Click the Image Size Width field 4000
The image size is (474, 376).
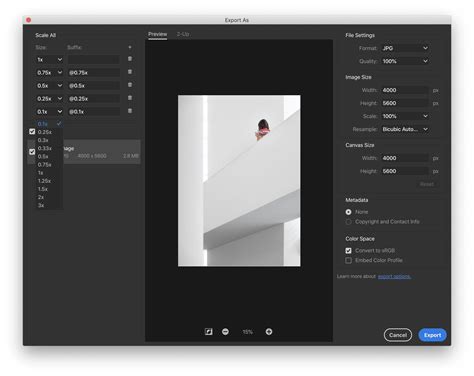coord(405,90)
